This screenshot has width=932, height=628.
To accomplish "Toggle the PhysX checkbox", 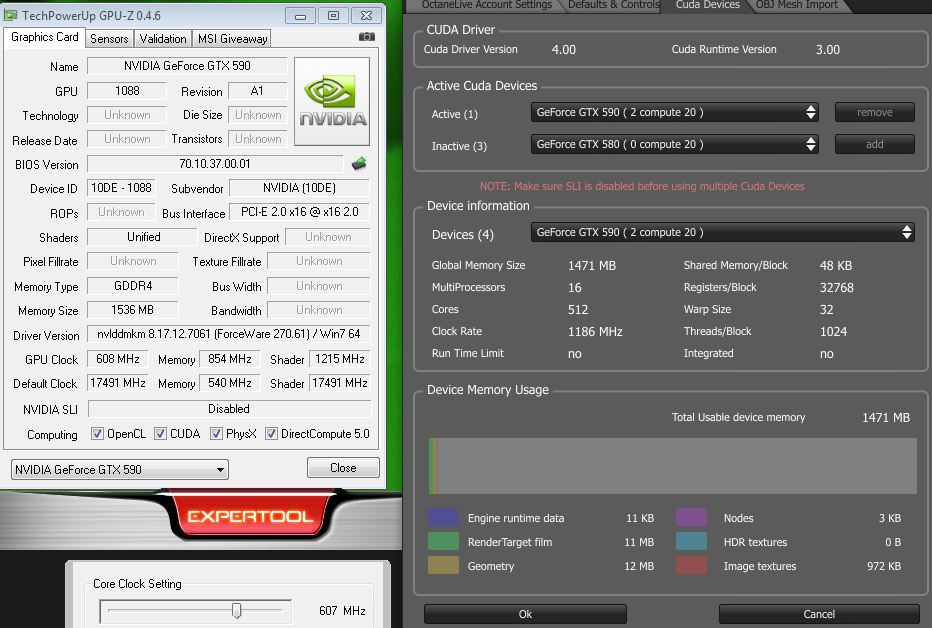I will point(216,434).
